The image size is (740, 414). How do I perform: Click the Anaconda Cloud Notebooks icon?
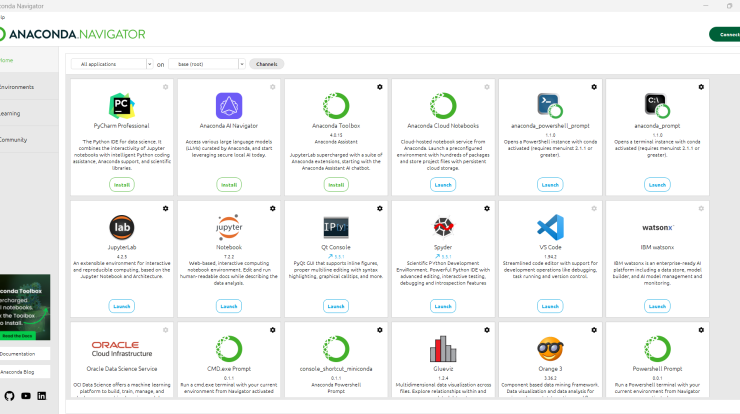[x=443, y=105]
